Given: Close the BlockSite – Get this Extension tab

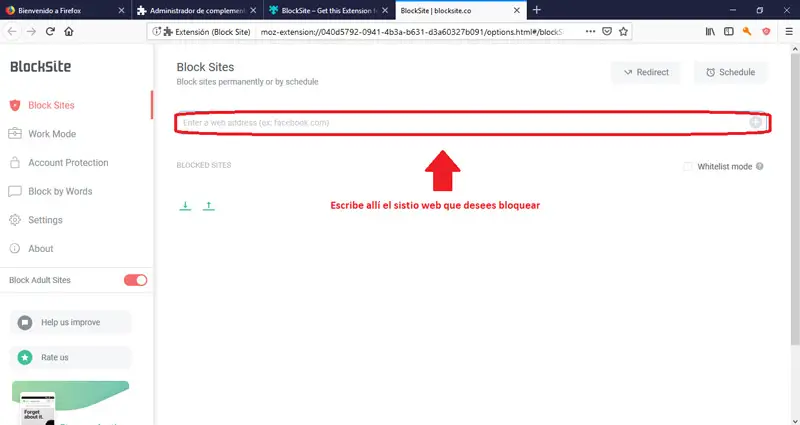Looking at the screenshot, I should pyautogui.click(x=385, y=10).
